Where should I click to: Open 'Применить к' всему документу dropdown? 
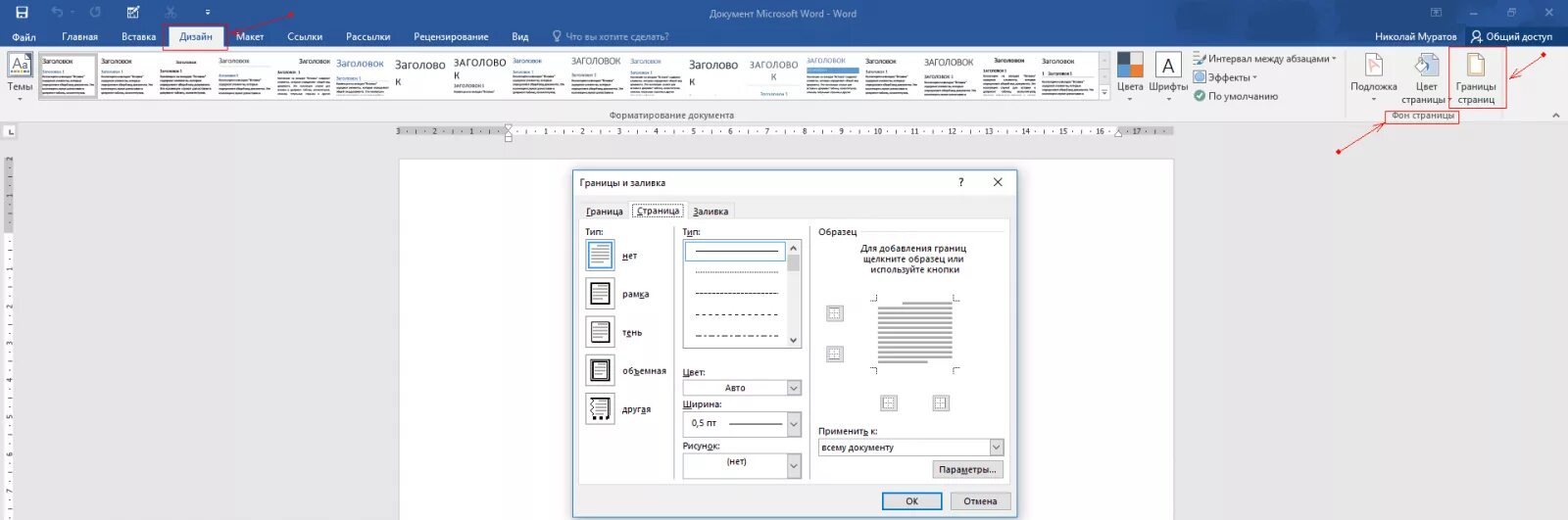pos(910,448)
